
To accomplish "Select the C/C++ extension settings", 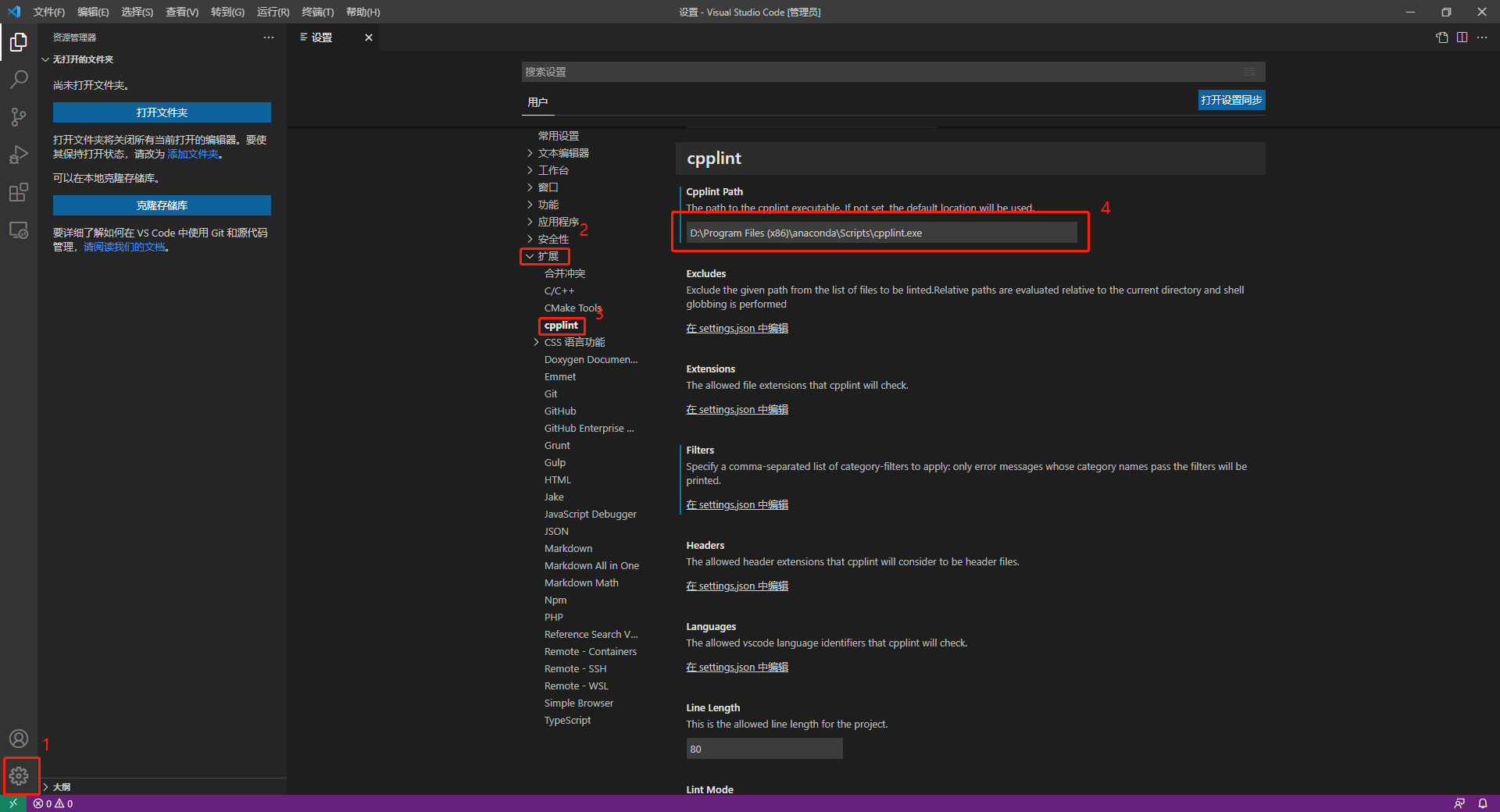I will tap(559, 290).
